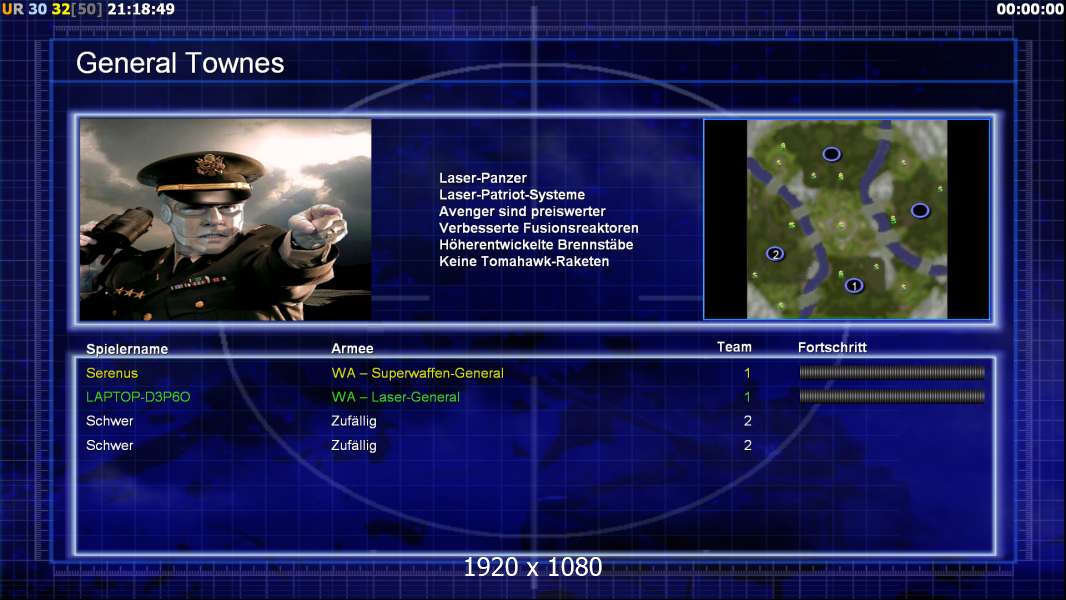Click the 00:00:00 timer display
The image size is (1066, 600).
[1029, 9]
